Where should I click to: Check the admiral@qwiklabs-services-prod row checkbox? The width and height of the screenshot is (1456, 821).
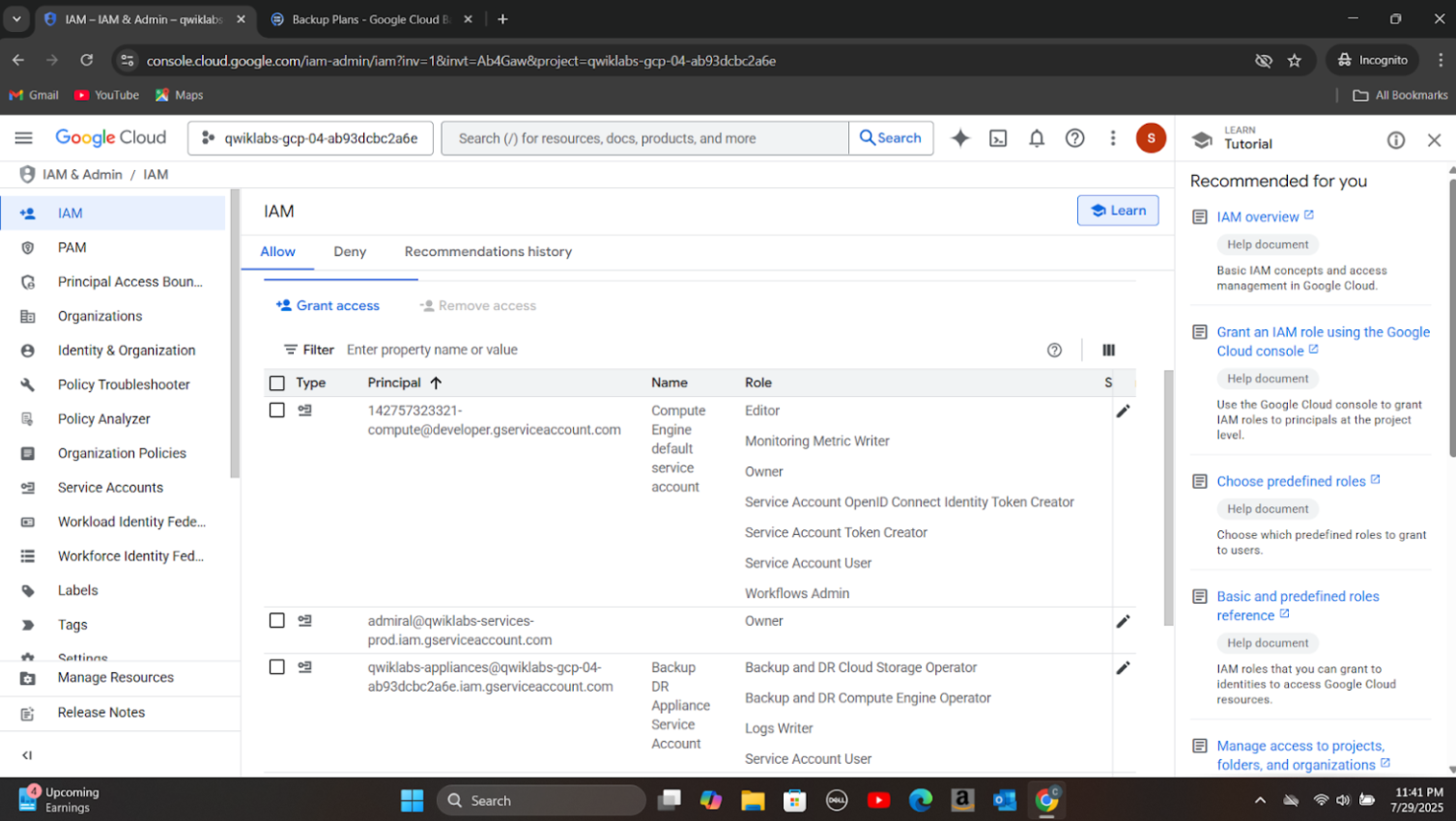tap(277, 621)
